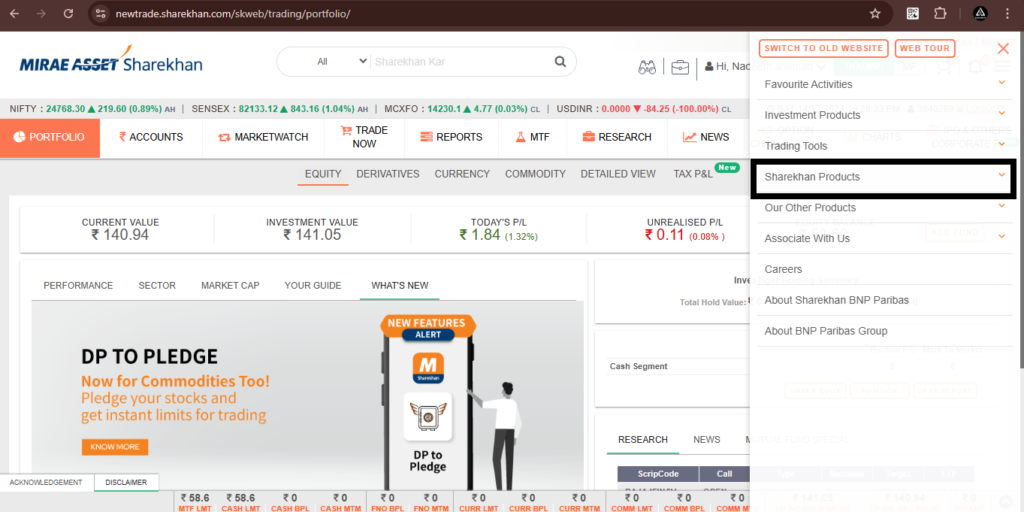Click Today's P/L ₹ 1.84 value
The height and width of the screenshot is (512, 1024).
click(x=480, y=234)
